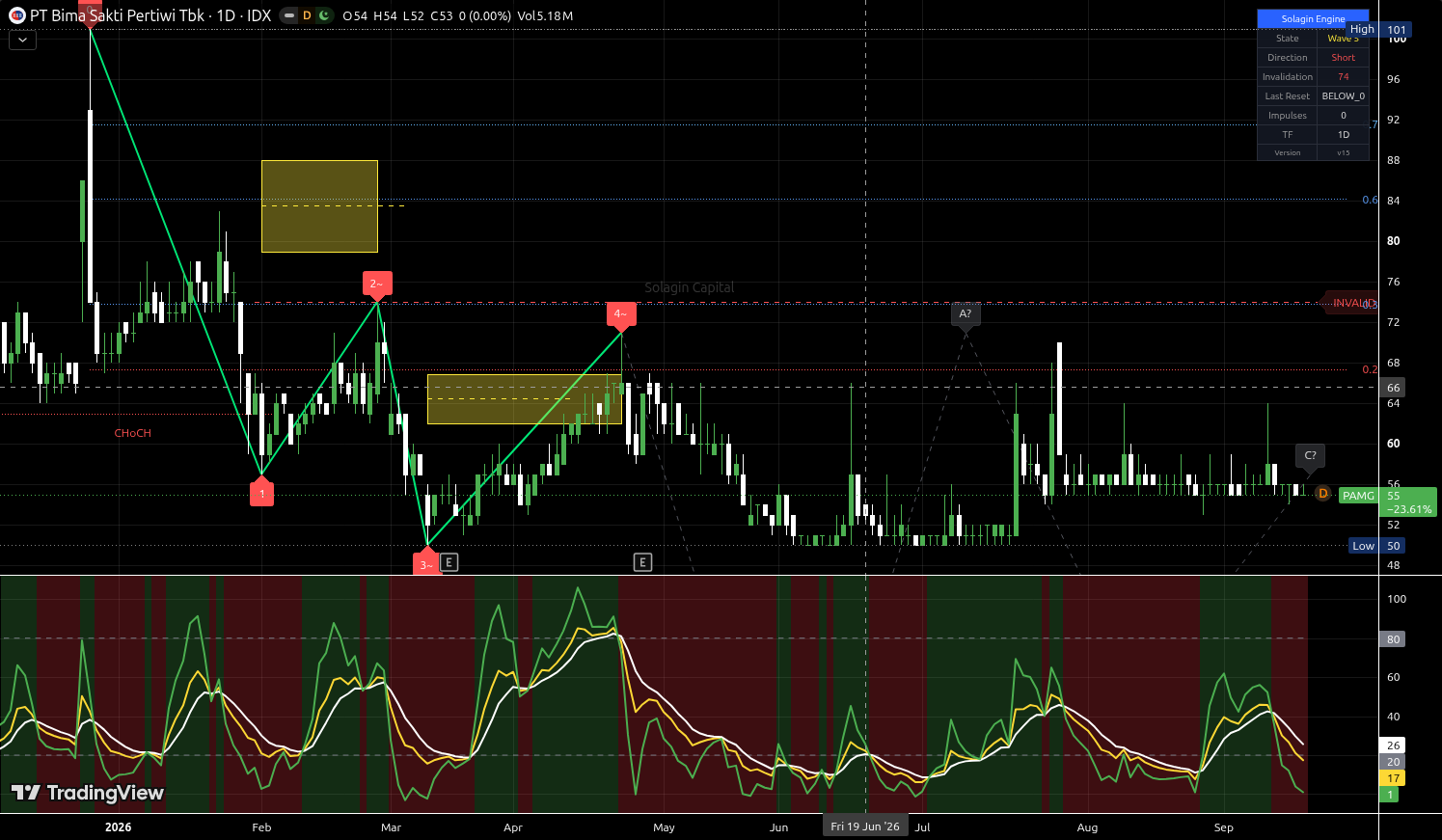
Task: Click the 1D timeframe cell in table
Action: pyautogui.click(x=1344, y=135)
